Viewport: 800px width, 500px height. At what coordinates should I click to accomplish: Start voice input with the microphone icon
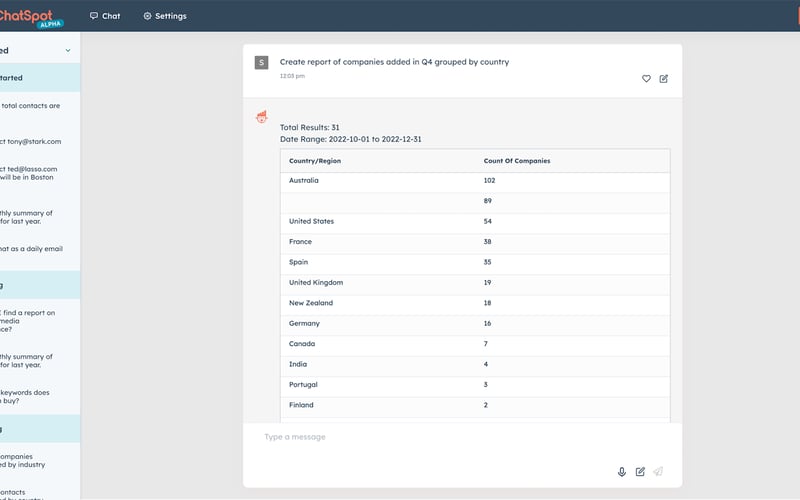tap(622, 472)
